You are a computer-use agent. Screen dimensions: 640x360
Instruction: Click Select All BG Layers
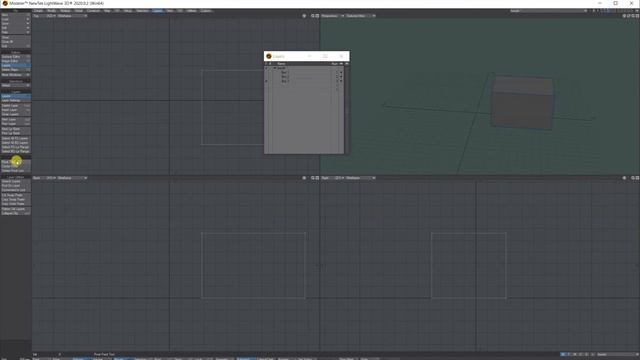[x=16, y=142]
